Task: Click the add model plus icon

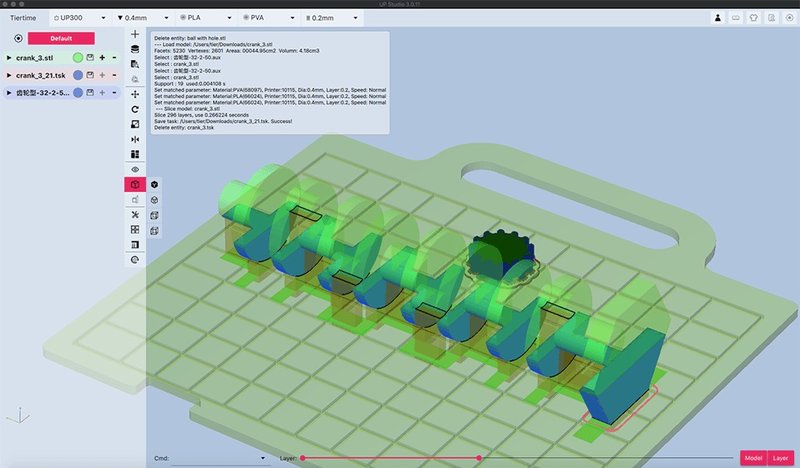Action: pos(135,34)
